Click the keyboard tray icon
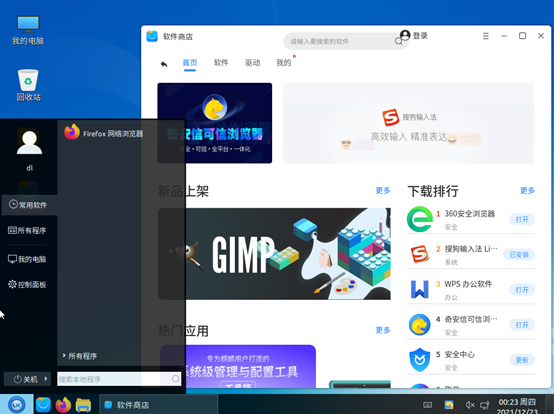554x414 pixels. (428, 405)
